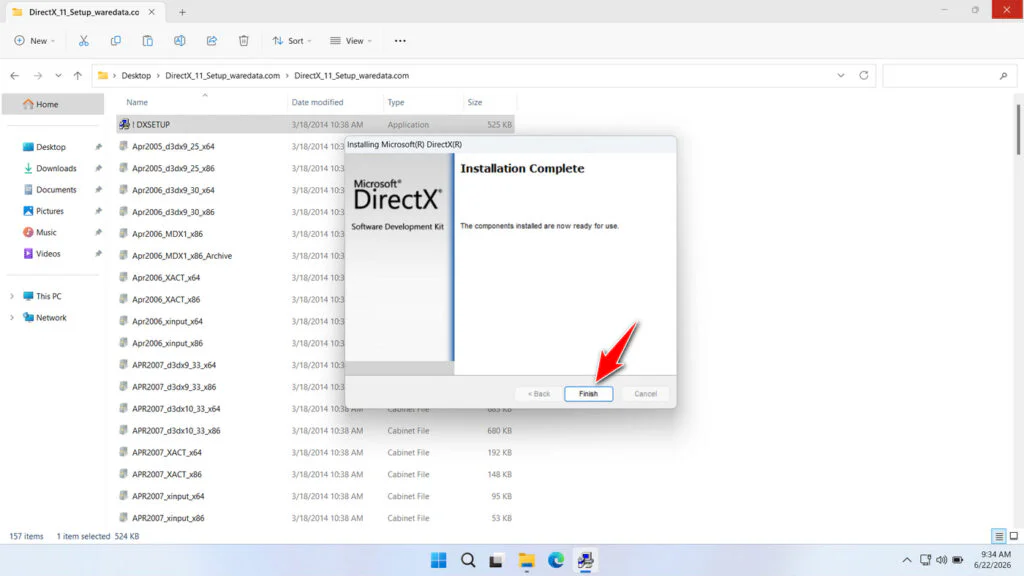The height and width of the screenshot is (576, 1024).
Task: Refresh the folder view
Action: coord(863,76)
